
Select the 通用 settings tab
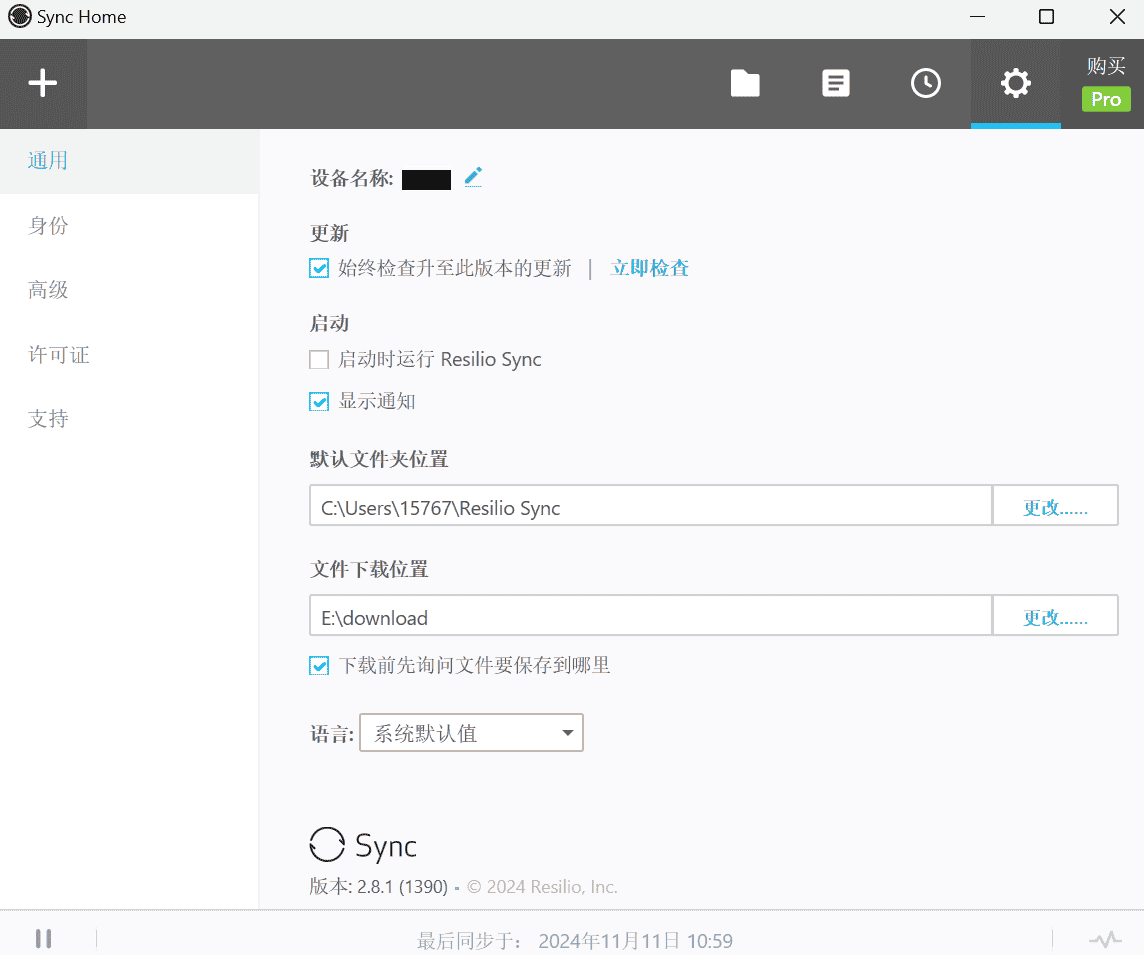click(x=129, y=161)
